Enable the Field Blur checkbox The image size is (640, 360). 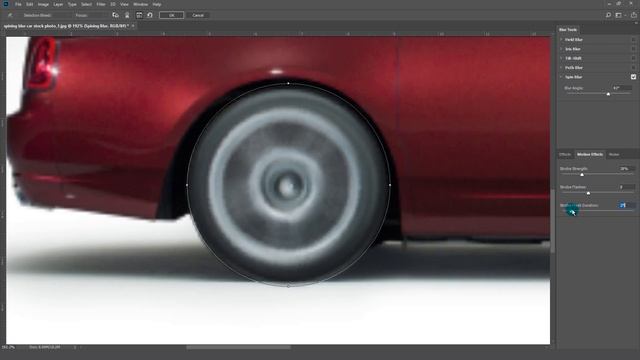633,40
